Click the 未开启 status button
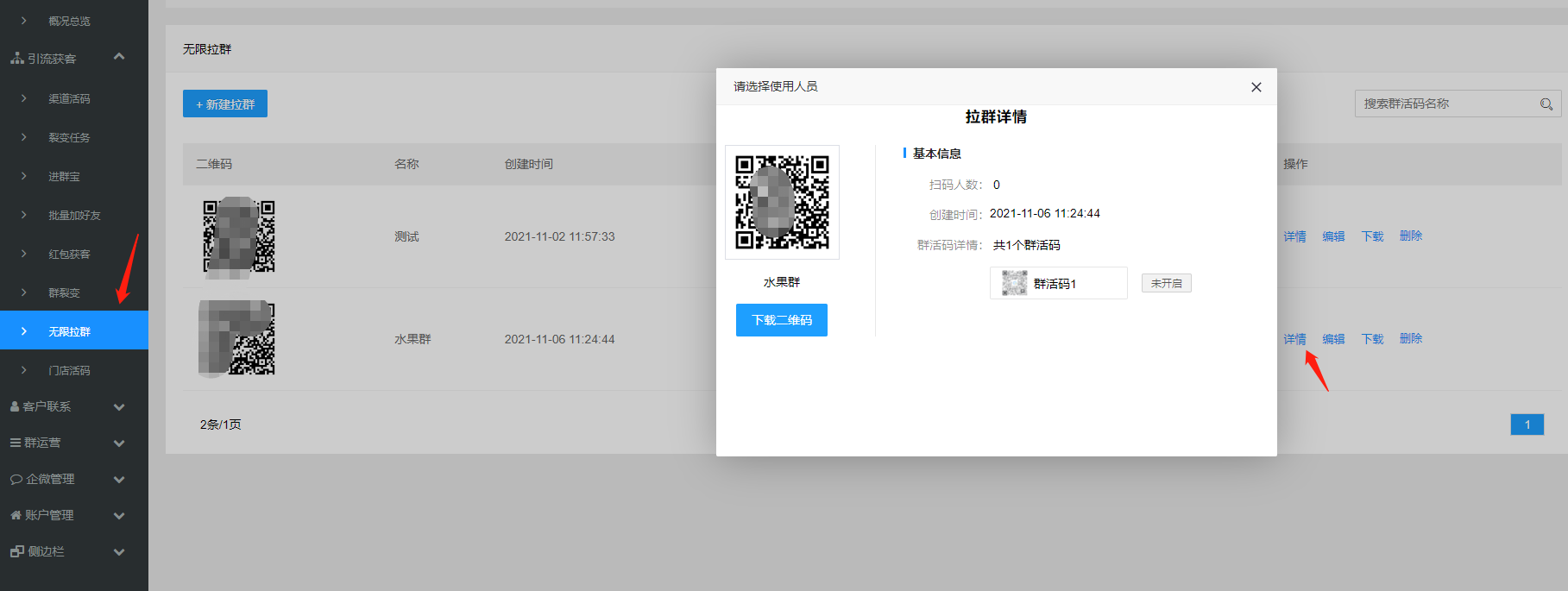 pyautogui.click(x=1167, y=283)
